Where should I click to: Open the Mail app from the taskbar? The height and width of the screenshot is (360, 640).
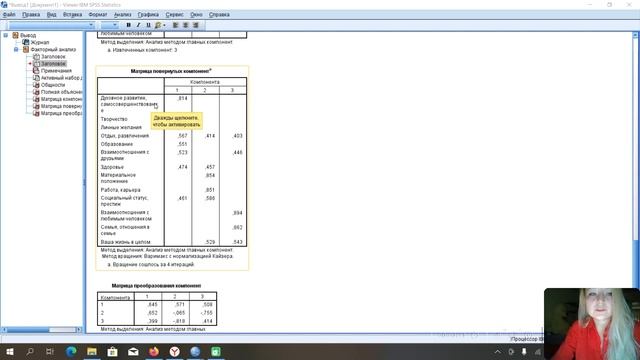(x=133, y=351)
